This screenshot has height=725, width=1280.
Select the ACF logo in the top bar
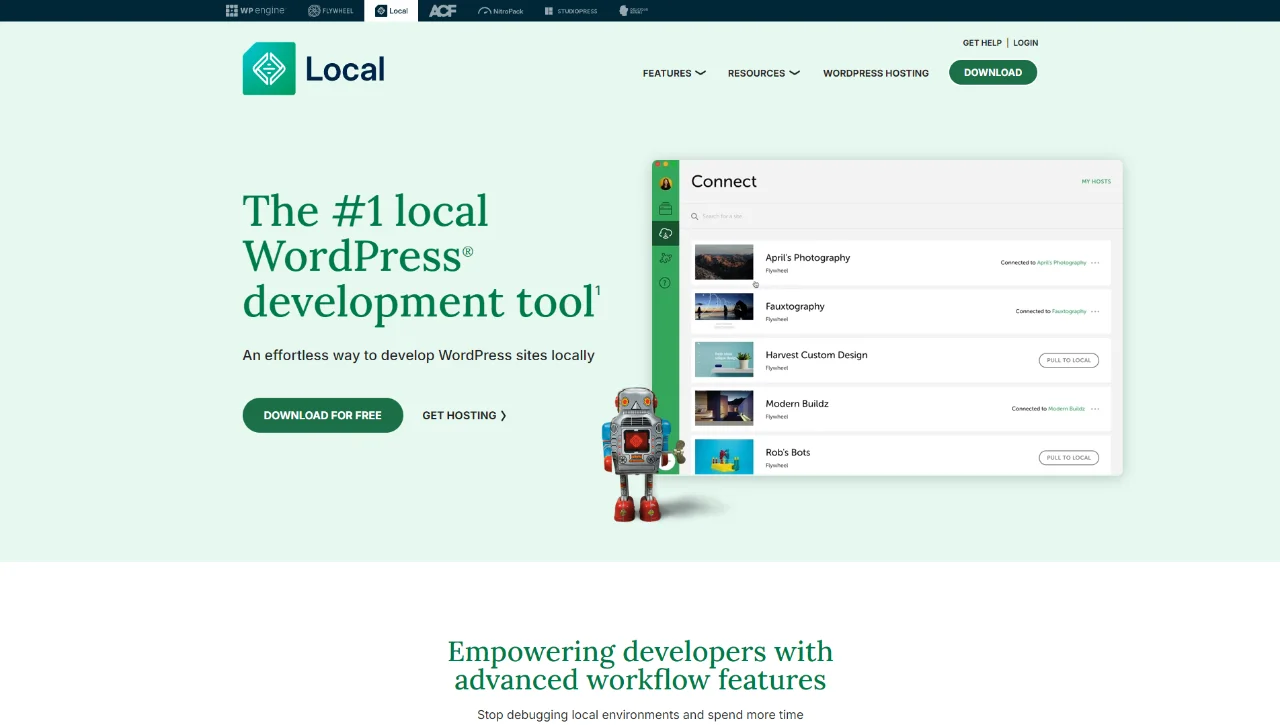pyautogui.click(x=442, y=10)
